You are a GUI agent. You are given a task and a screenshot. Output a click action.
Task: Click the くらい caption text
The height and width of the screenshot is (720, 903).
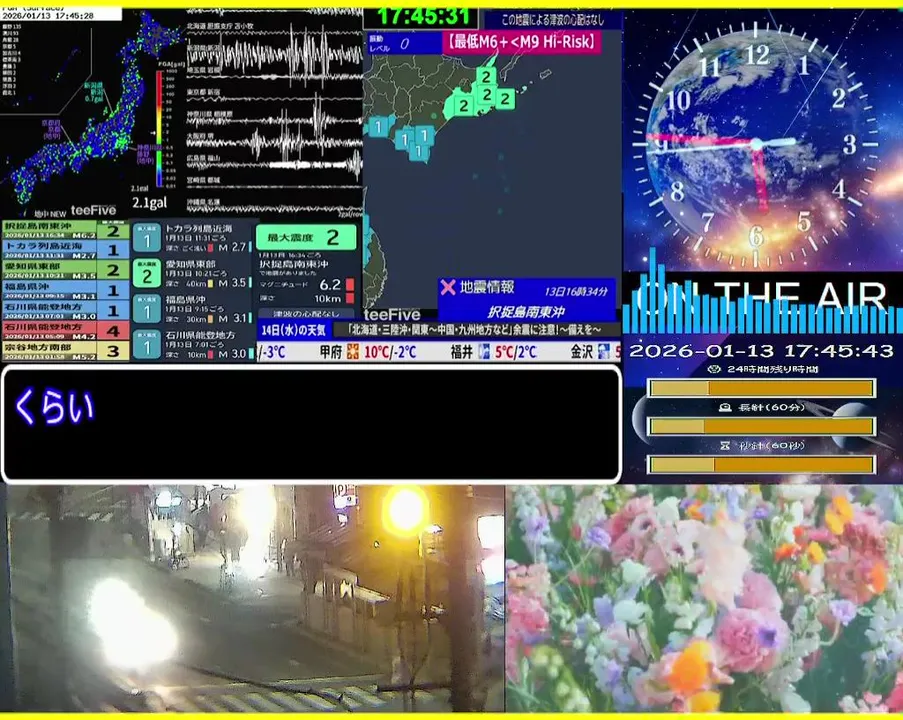(x=54, y=407)
